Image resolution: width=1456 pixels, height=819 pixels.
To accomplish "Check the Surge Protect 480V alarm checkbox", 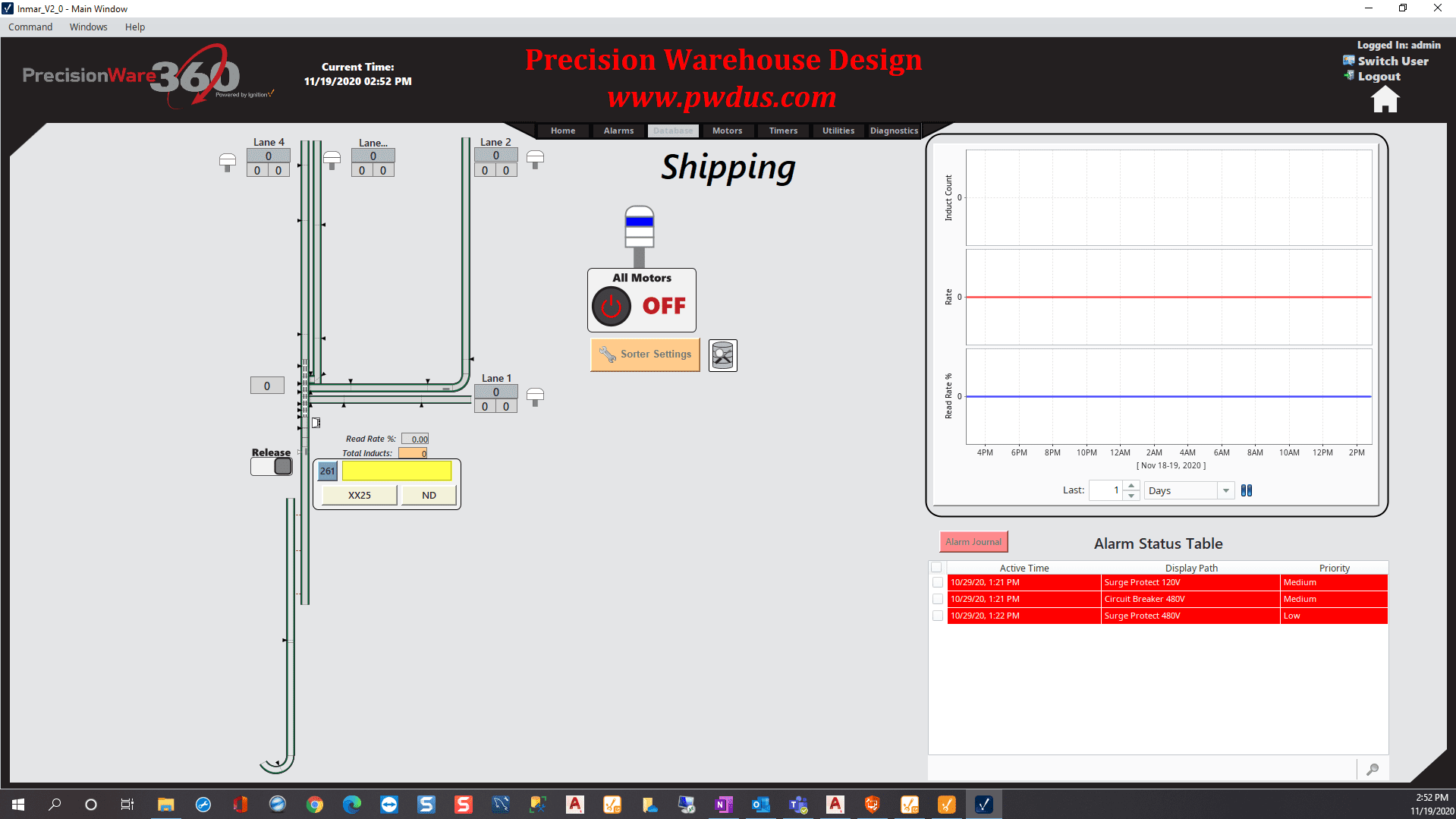I will point(938,616).
